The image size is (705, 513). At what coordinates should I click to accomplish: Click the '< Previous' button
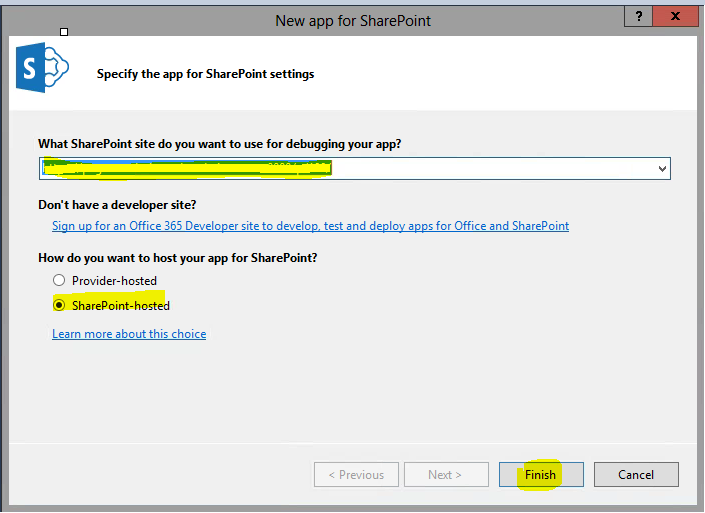(x=356, y=474)
